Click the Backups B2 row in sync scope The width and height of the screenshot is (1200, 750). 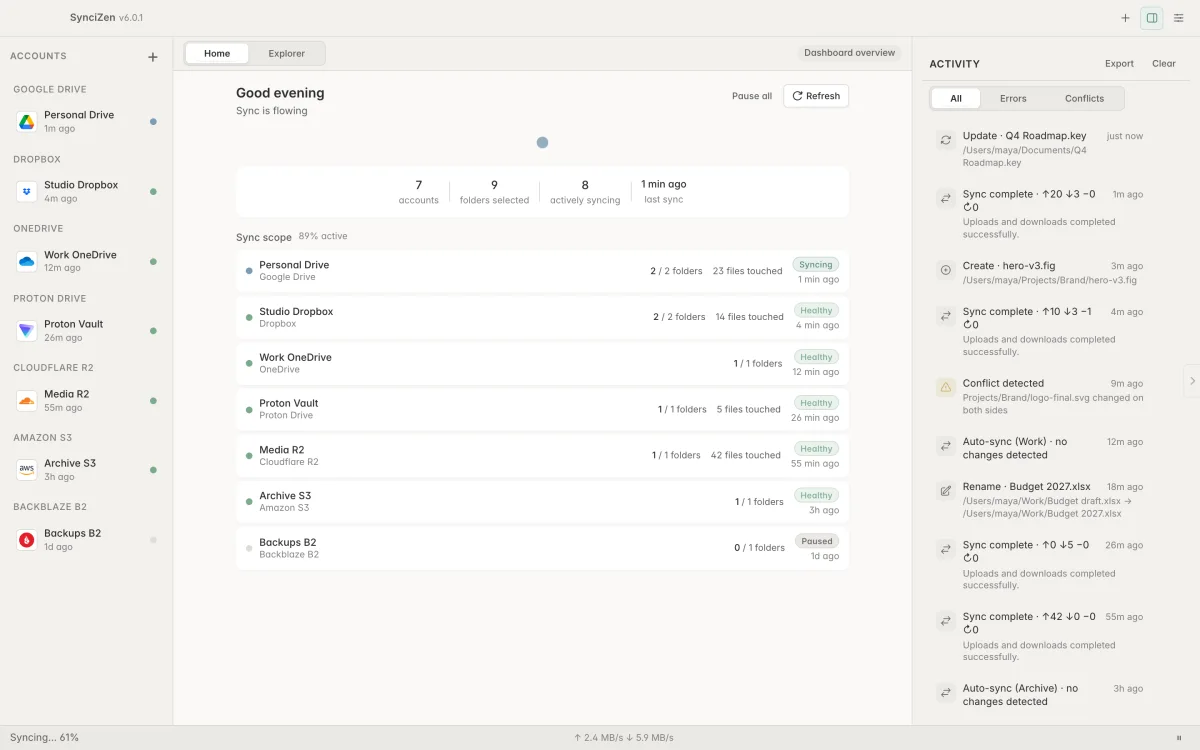pyautogui.click(x=542, y=548)
